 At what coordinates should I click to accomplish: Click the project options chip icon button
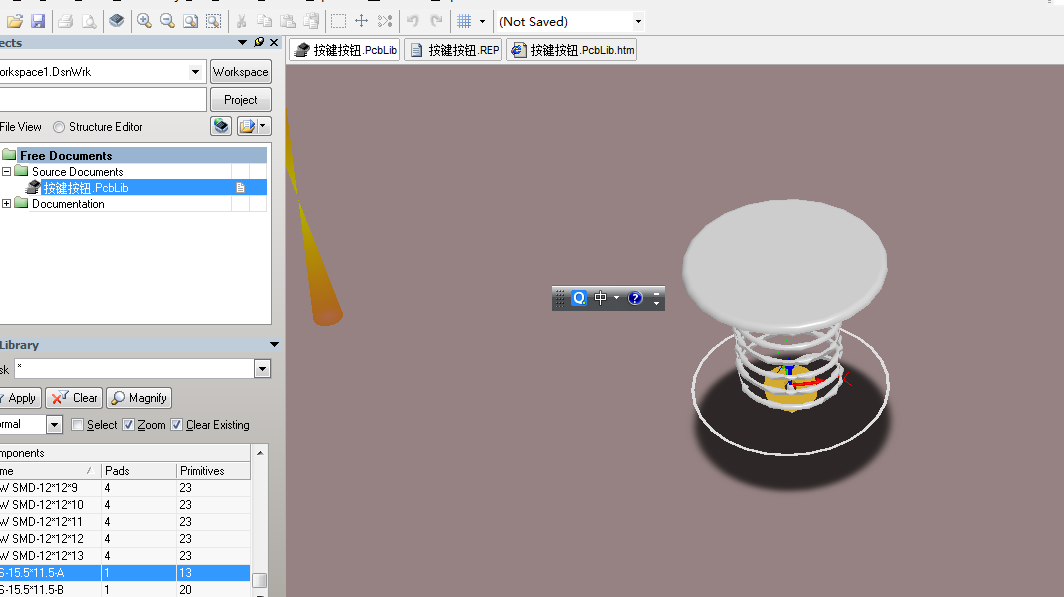tap(221, 126)
